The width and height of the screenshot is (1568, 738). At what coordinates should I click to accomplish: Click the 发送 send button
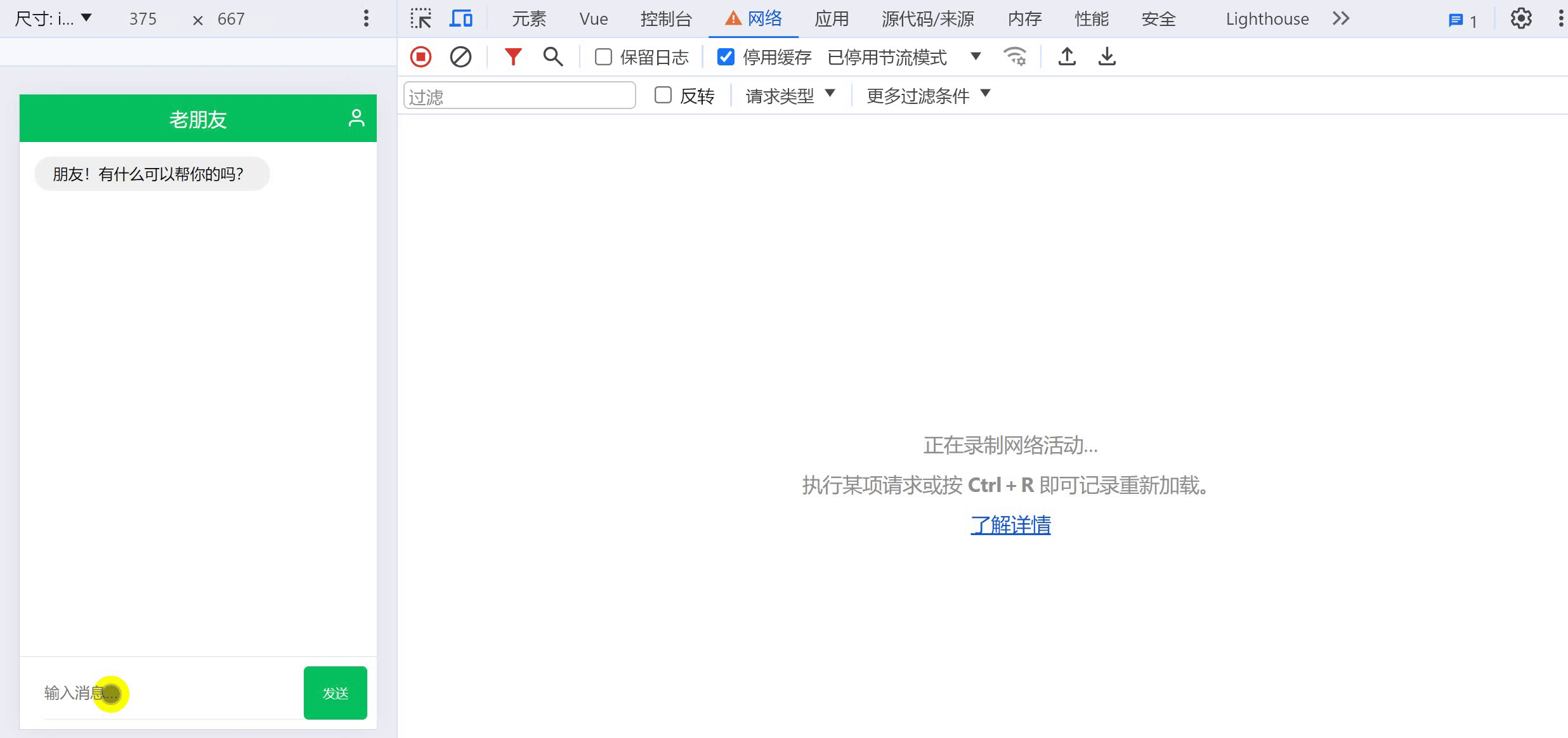335,693
